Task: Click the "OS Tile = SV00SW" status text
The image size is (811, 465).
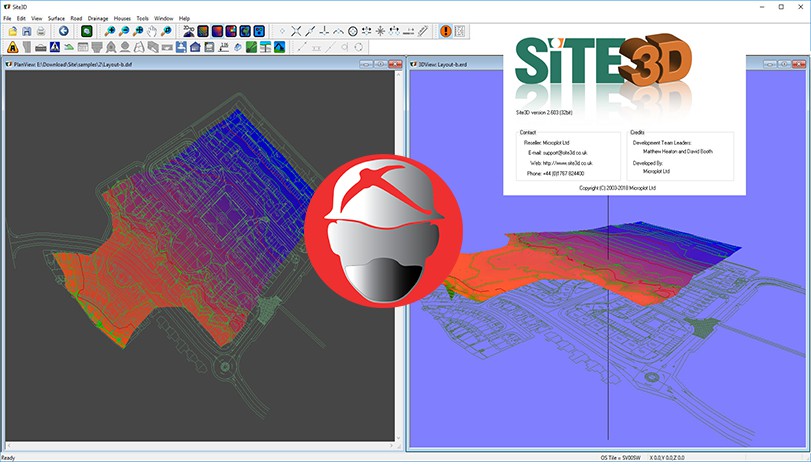Action: click(621, 458)
